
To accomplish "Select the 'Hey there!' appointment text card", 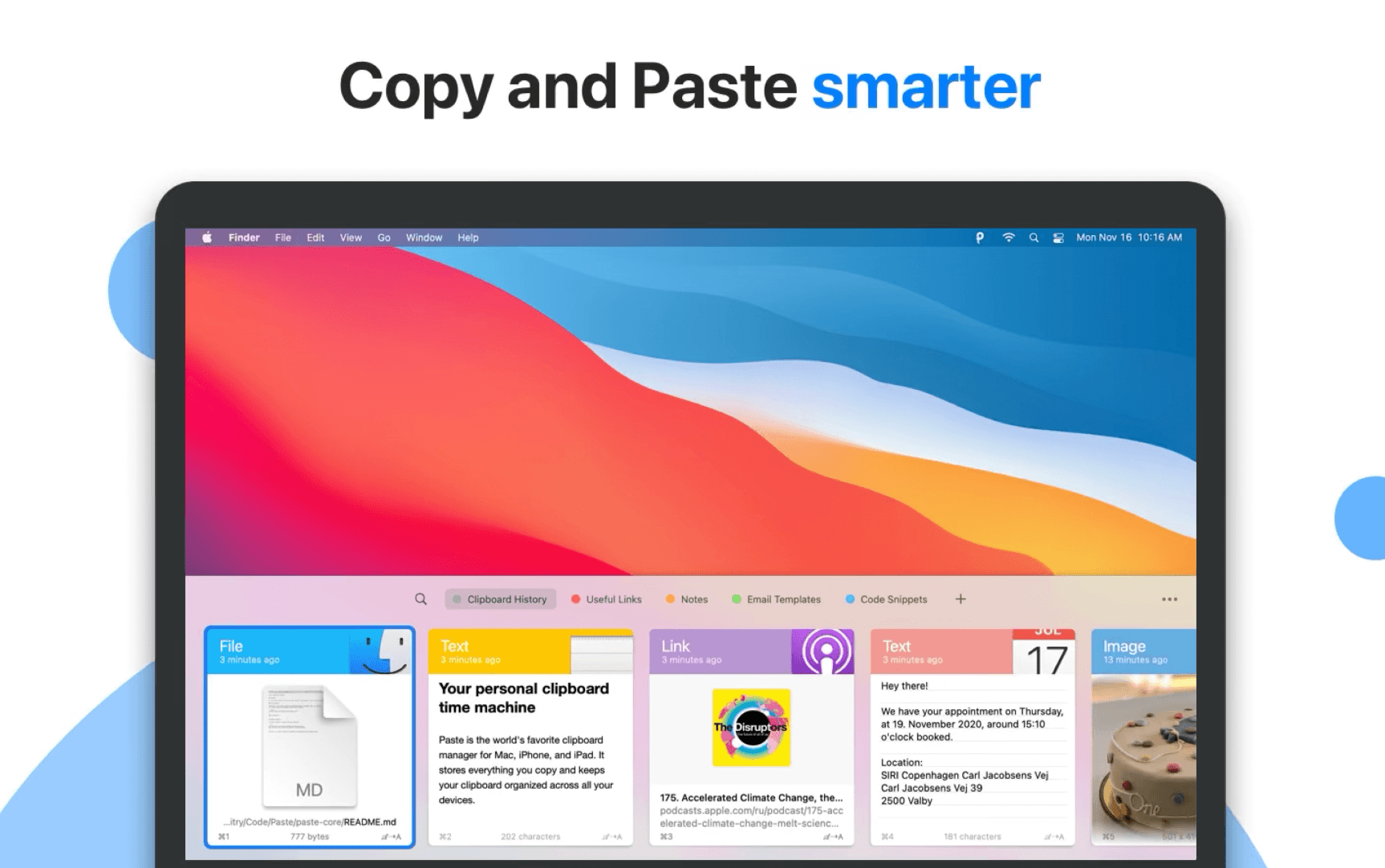I will pyautogui.click(x=973, y=737).
